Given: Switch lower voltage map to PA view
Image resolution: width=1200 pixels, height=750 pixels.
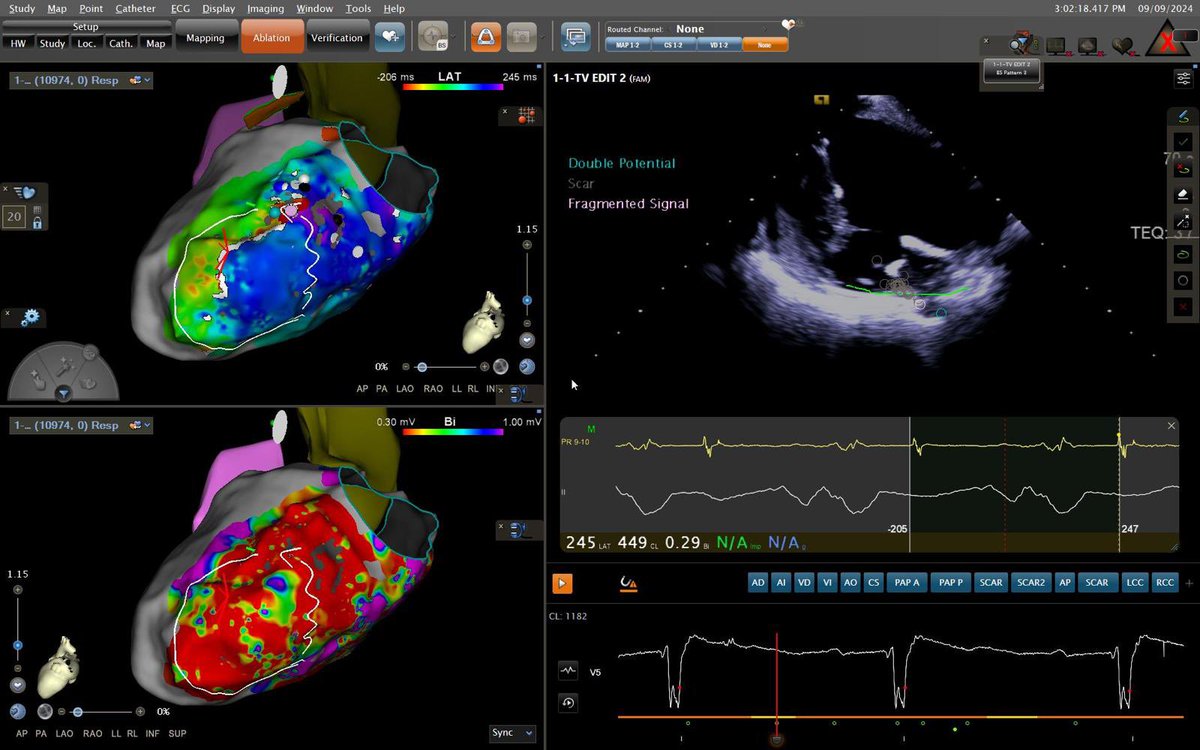Looking at the screenshot, I should 39,734.
